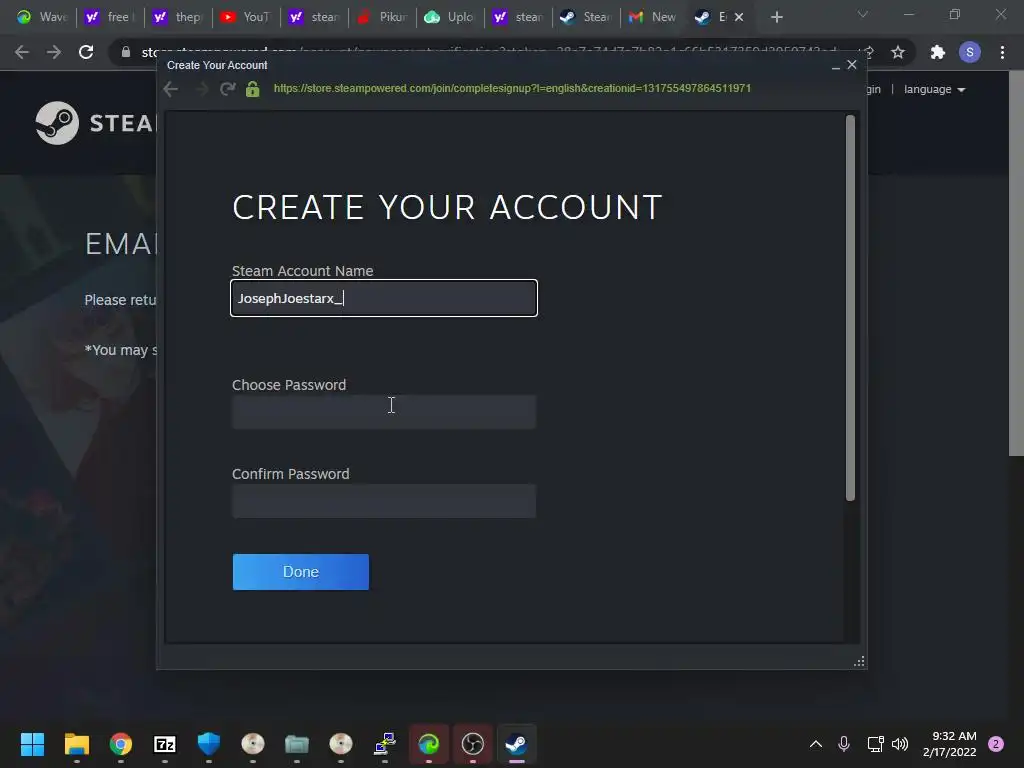This screenshot has width=1024, height=768.
Task: Bookmark this page with the star
Action: click(x=898, y=52)
